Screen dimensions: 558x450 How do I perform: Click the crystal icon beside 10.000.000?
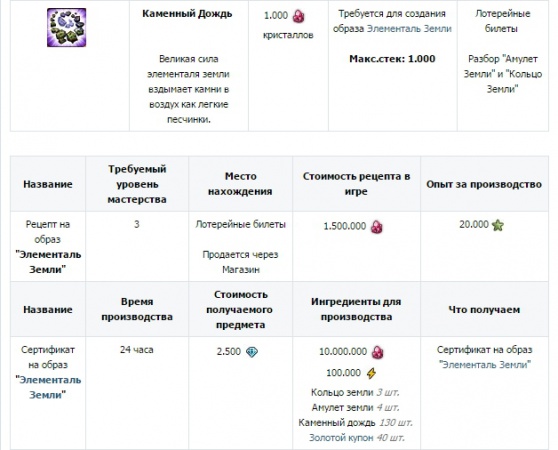pyautogui.click(x=378, y=352)
